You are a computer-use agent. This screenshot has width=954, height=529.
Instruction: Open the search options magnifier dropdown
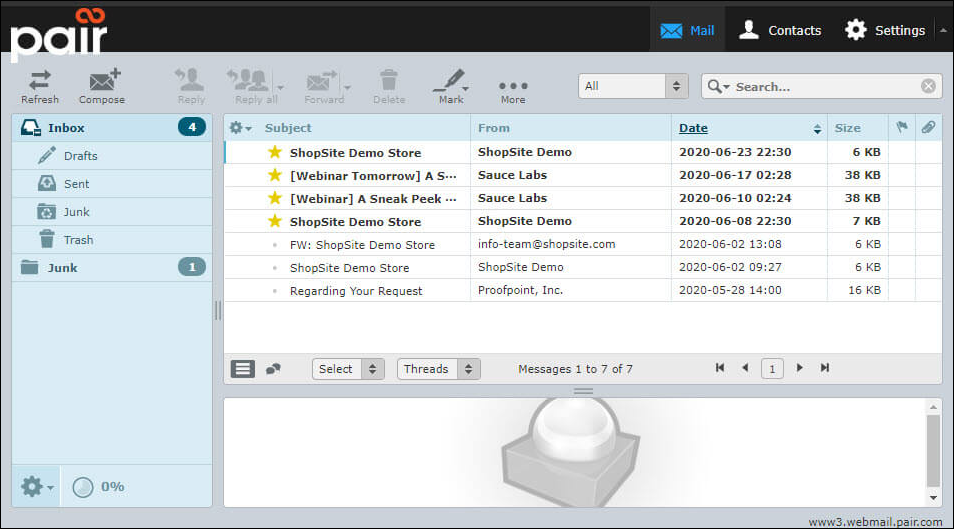tap(719, 86)
